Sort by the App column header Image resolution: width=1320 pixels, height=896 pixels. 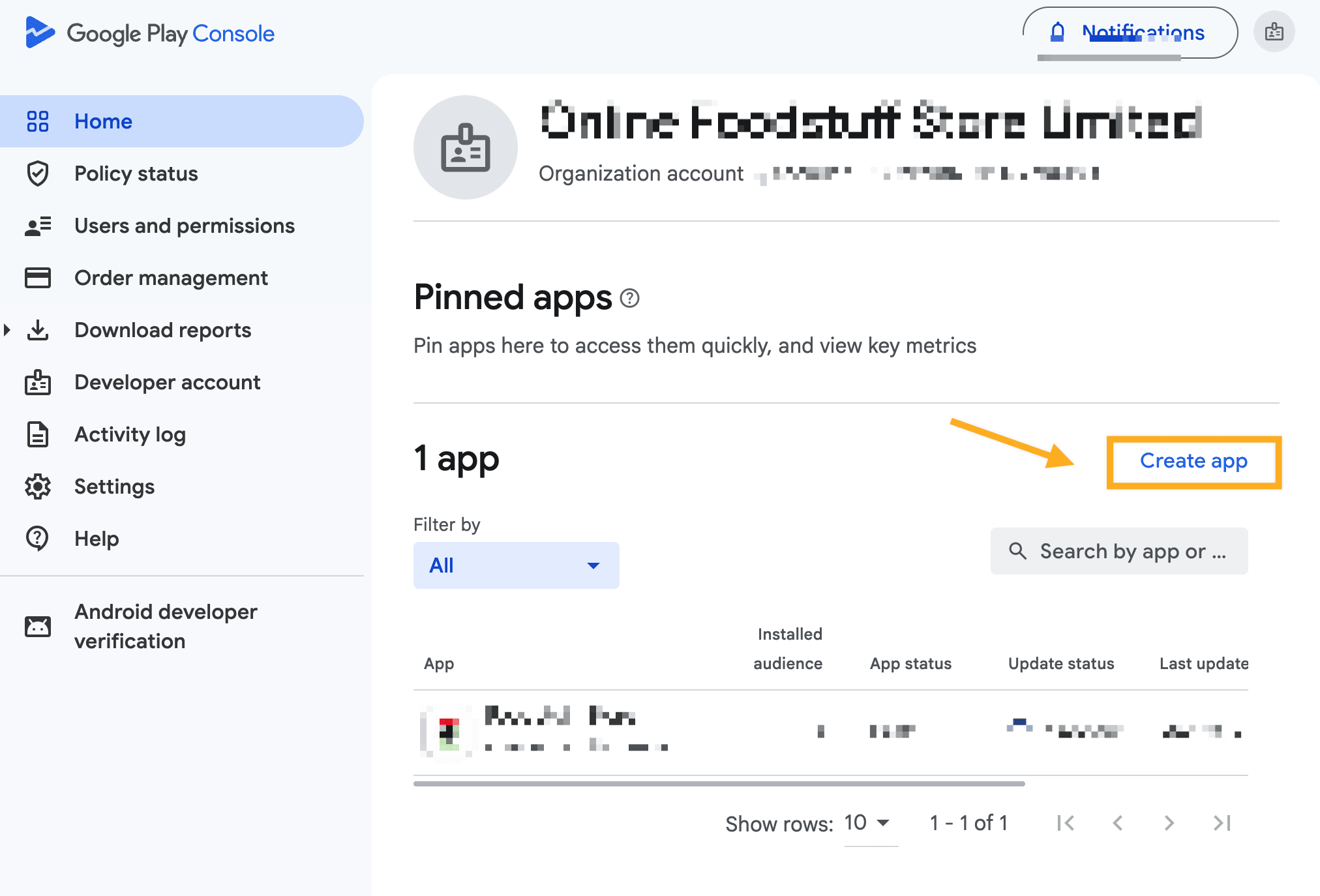439,664
